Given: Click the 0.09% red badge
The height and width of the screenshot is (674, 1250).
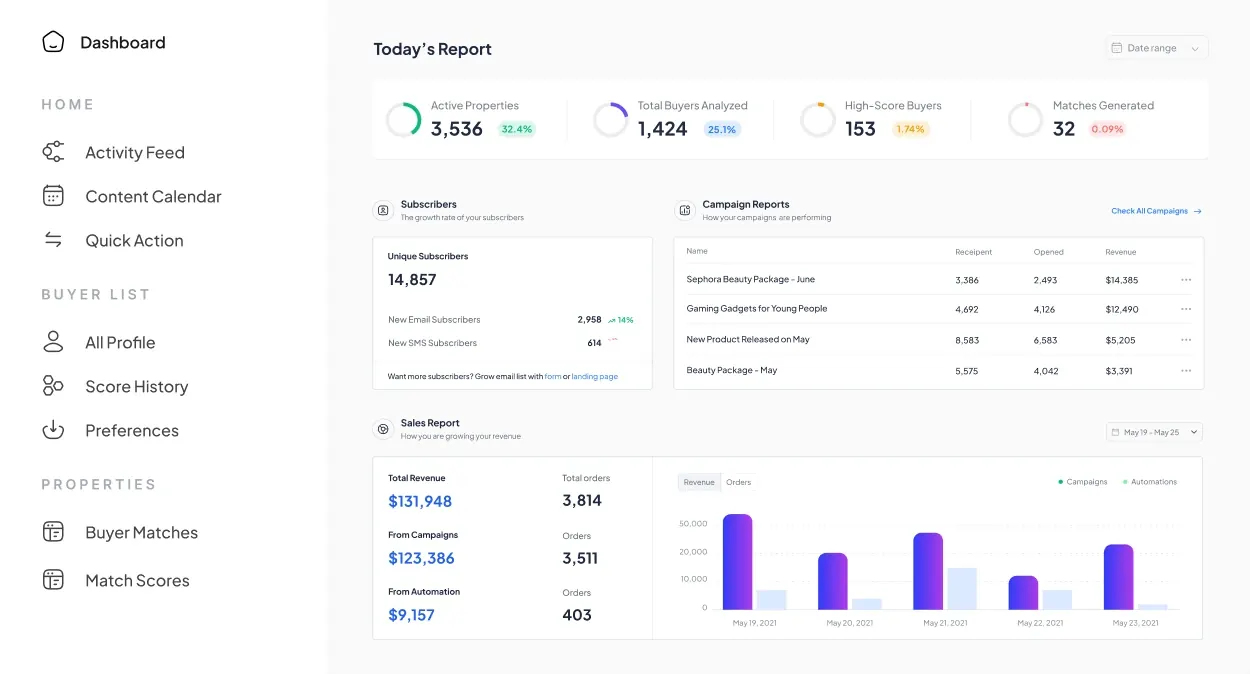Looking at the screenshot, I should pyautogui.click(x=1107, y=129).
